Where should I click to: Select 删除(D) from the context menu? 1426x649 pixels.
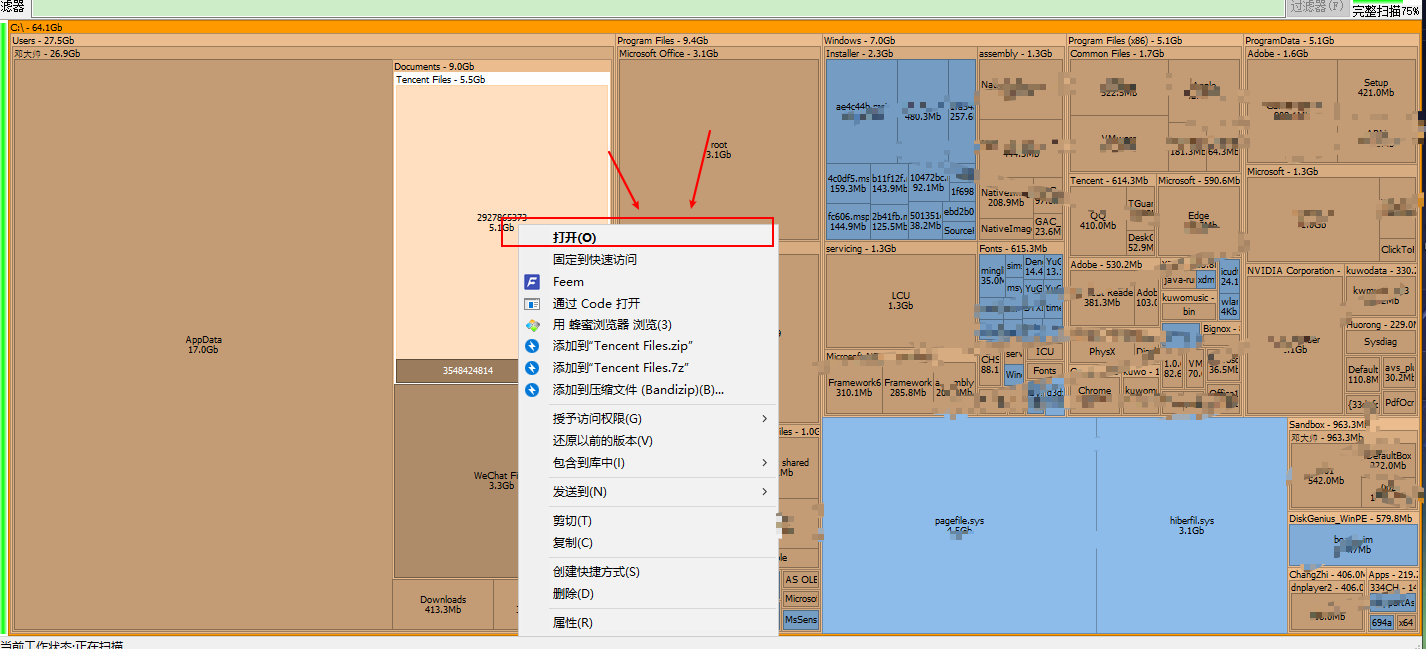(x=573, y=594)
